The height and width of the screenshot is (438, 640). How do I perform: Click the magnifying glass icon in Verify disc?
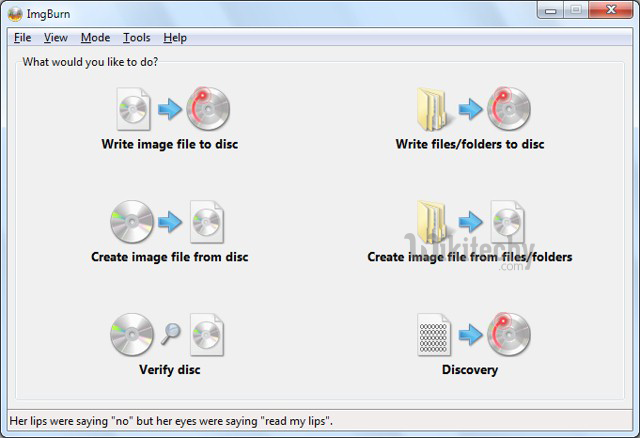pyautogui.click(x=171, y=334)
